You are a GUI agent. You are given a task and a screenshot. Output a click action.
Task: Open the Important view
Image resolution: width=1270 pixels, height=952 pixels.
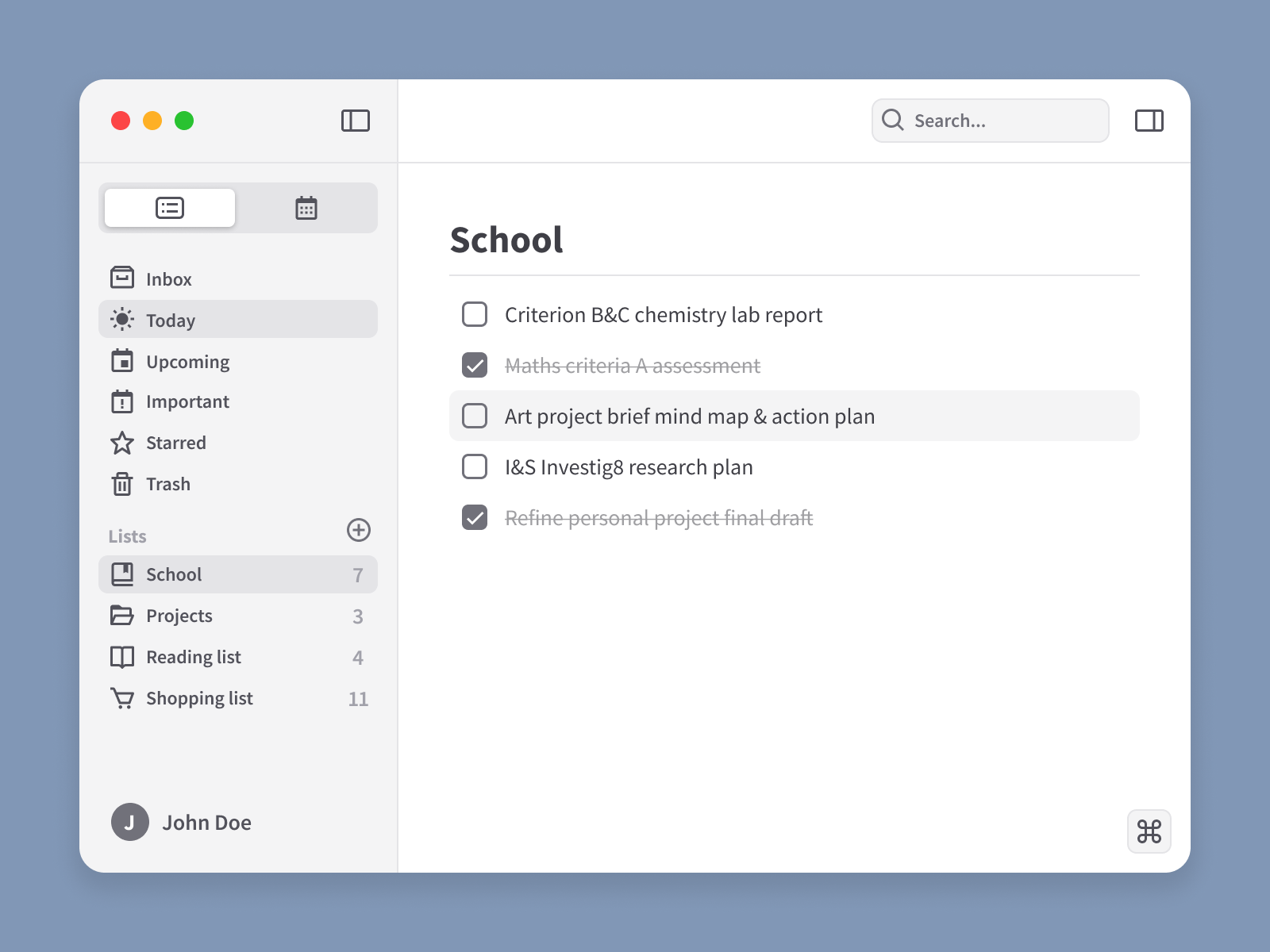tap(238, 401)
